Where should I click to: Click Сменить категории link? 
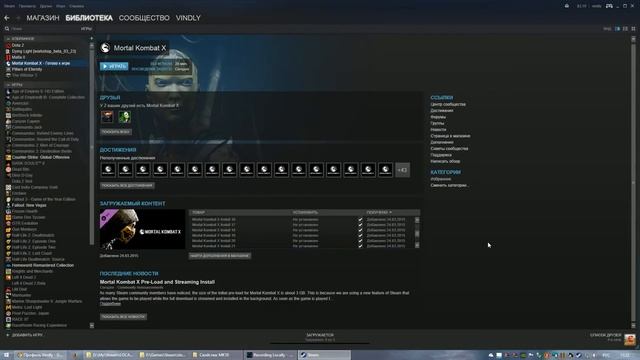449,185
